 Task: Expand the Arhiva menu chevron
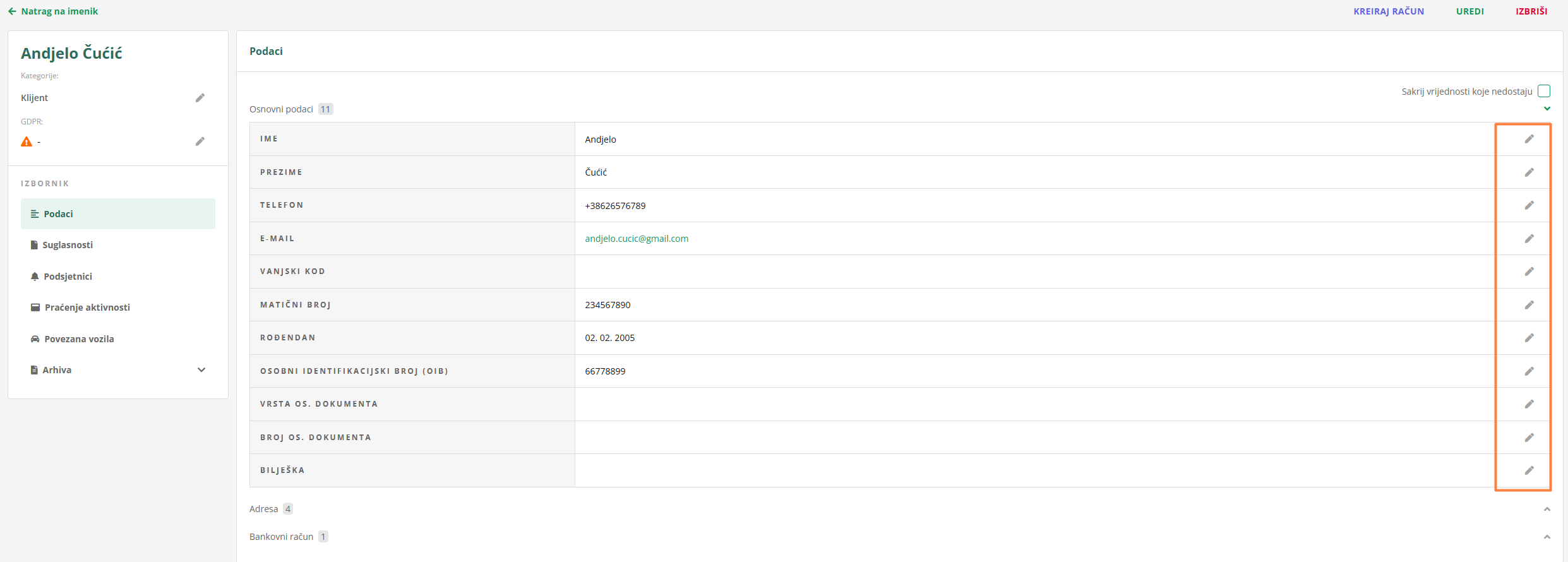click(201, 370)
